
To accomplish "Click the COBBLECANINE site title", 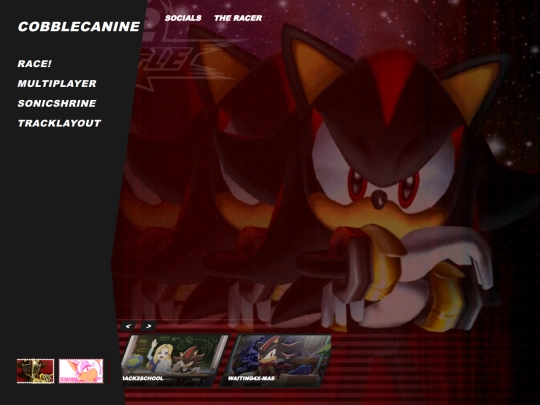I will coord(79,27).
